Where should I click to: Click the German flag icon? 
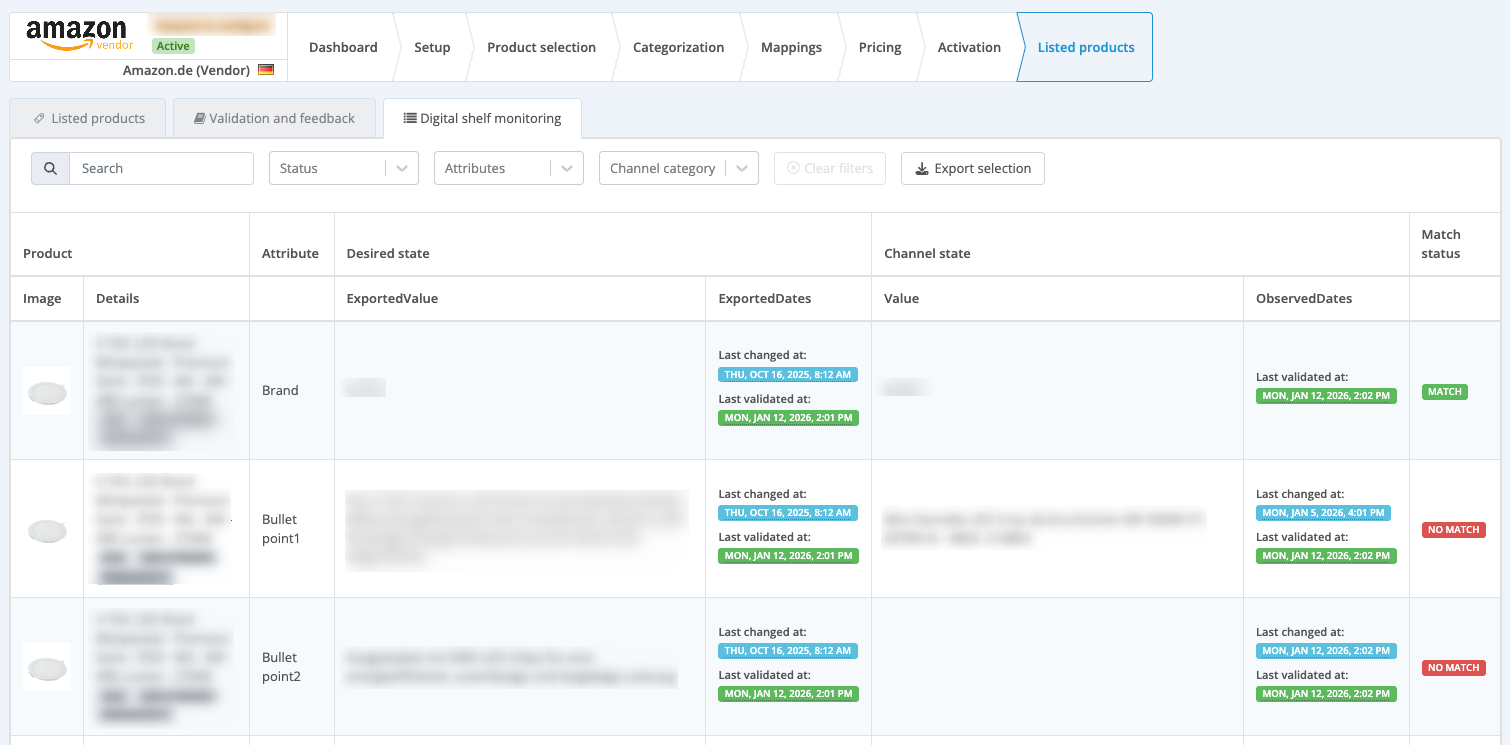click(266, 70)
